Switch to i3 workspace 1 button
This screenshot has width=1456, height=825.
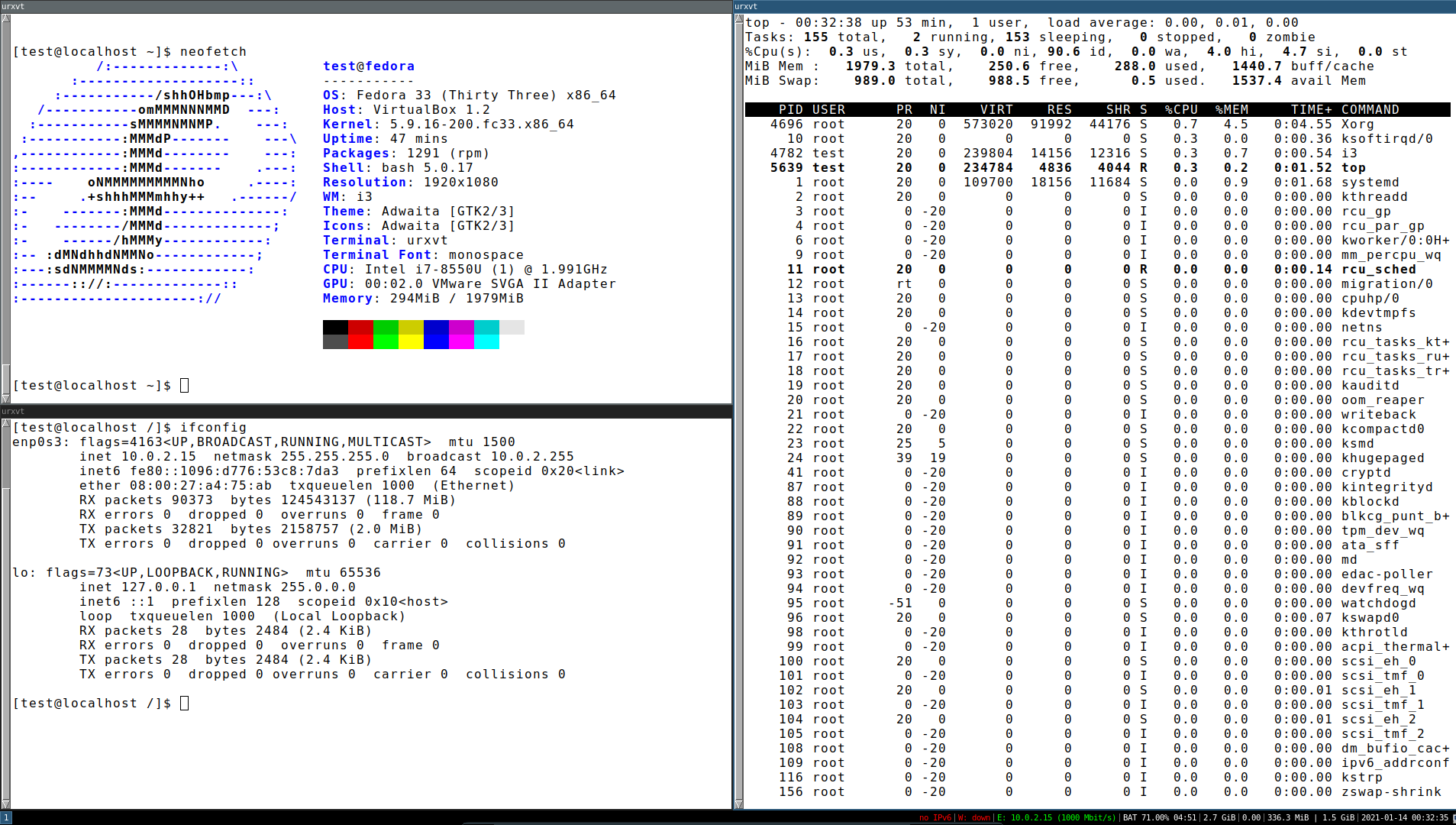tap(6, 817)
